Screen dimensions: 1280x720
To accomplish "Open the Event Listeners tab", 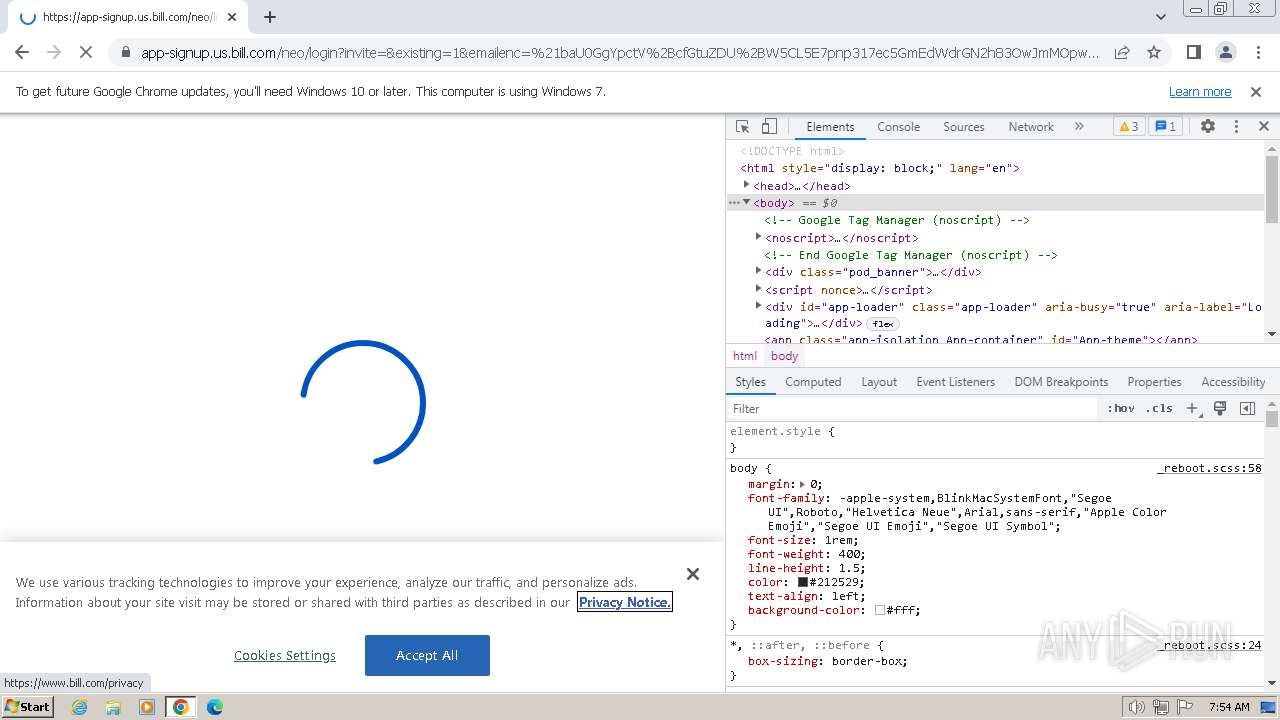I will coord(955,382).
